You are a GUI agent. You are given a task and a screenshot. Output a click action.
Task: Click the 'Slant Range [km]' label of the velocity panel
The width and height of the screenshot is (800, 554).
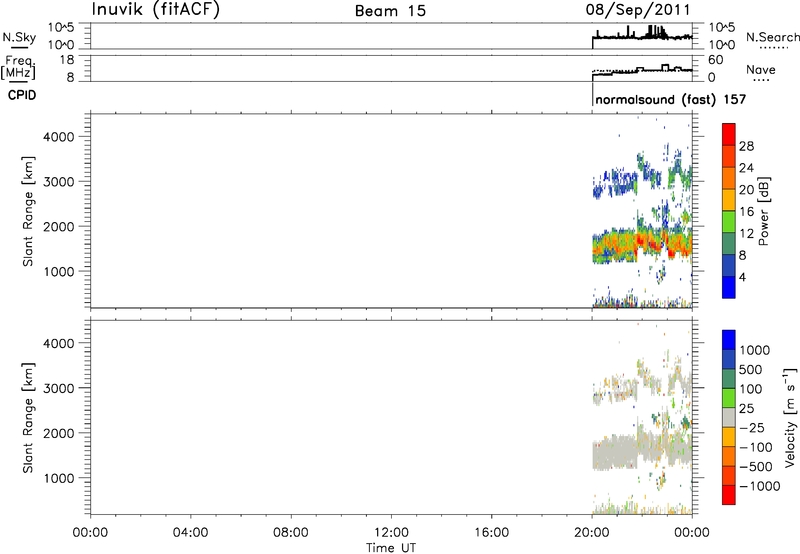click(x=28, y=418)
